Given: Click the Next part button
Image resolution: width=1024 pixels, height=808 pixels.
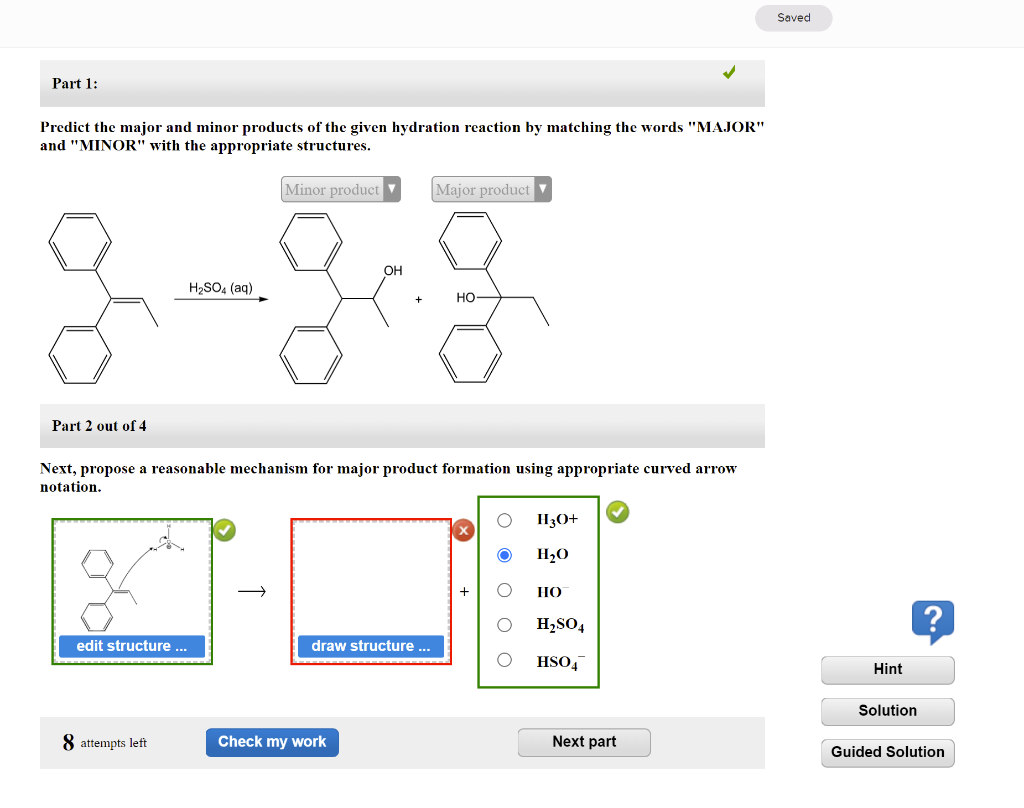Looking at the screenshot, I should 584,742.
